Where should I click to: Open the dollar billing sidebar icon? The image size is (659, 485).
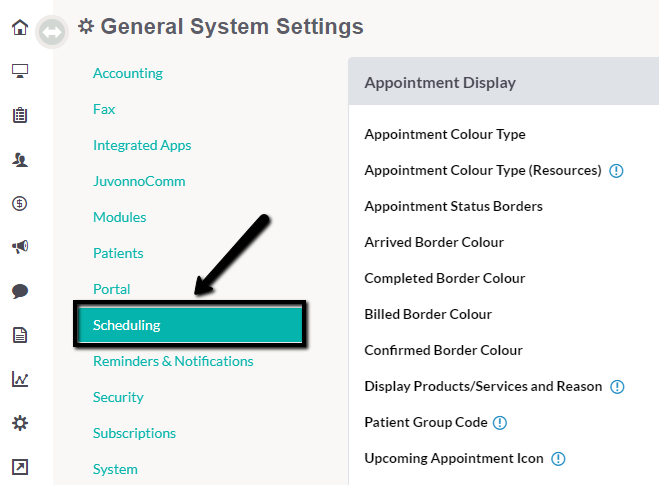click(x=20, y=203)
